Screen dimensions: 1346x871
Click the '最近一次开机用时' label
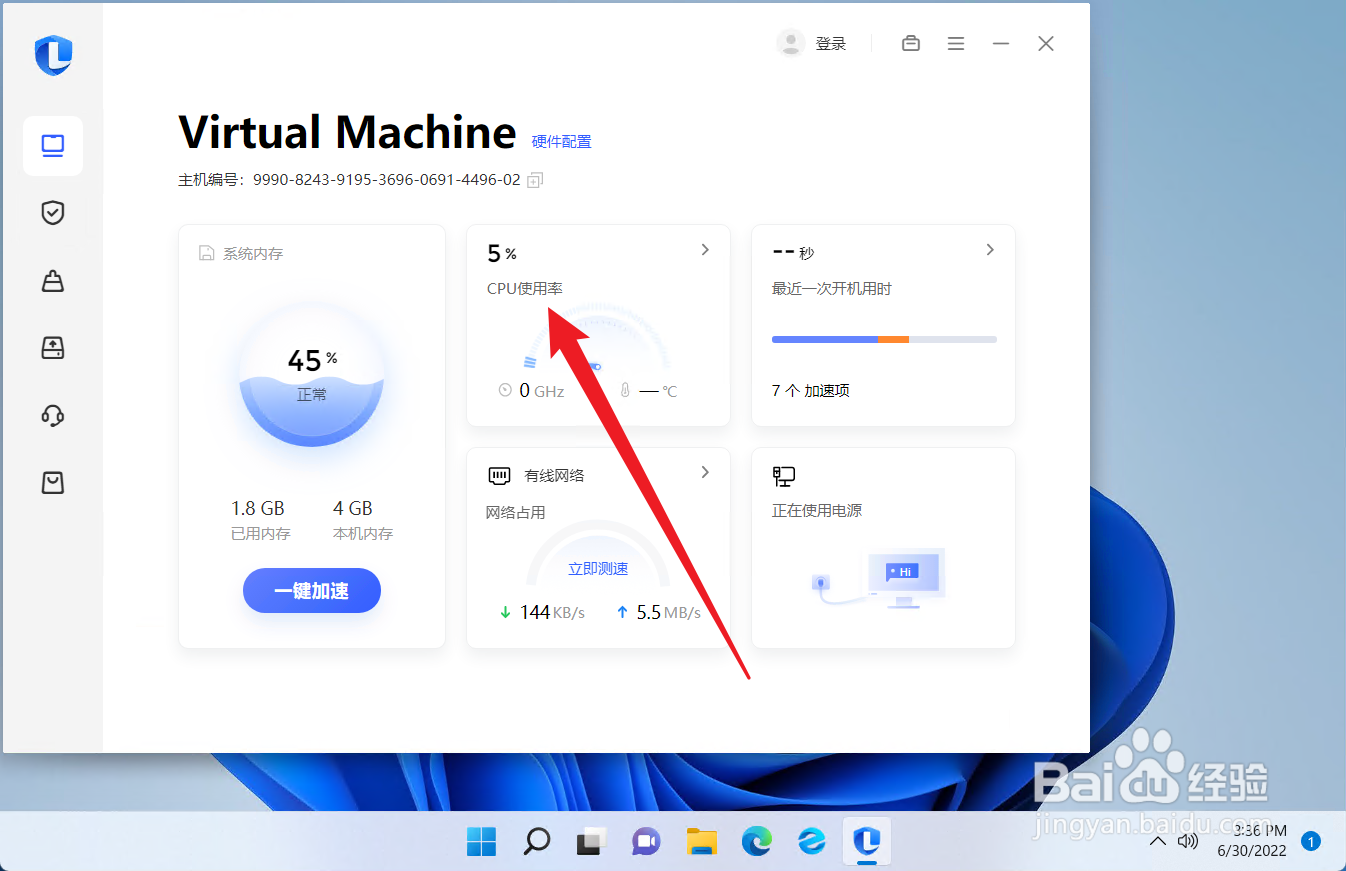coord(832,288)
